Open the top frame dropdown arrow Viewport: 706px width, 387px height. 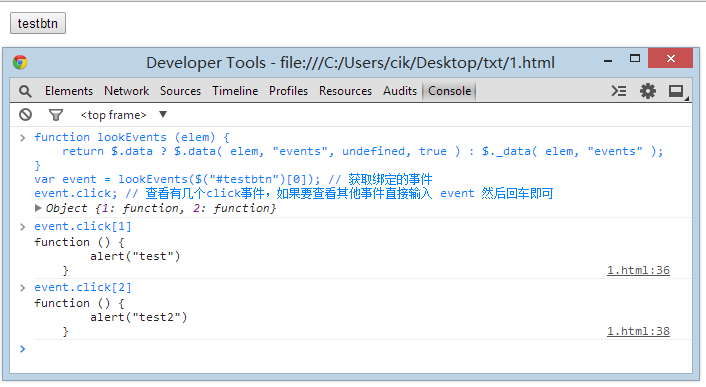(163, 114)
